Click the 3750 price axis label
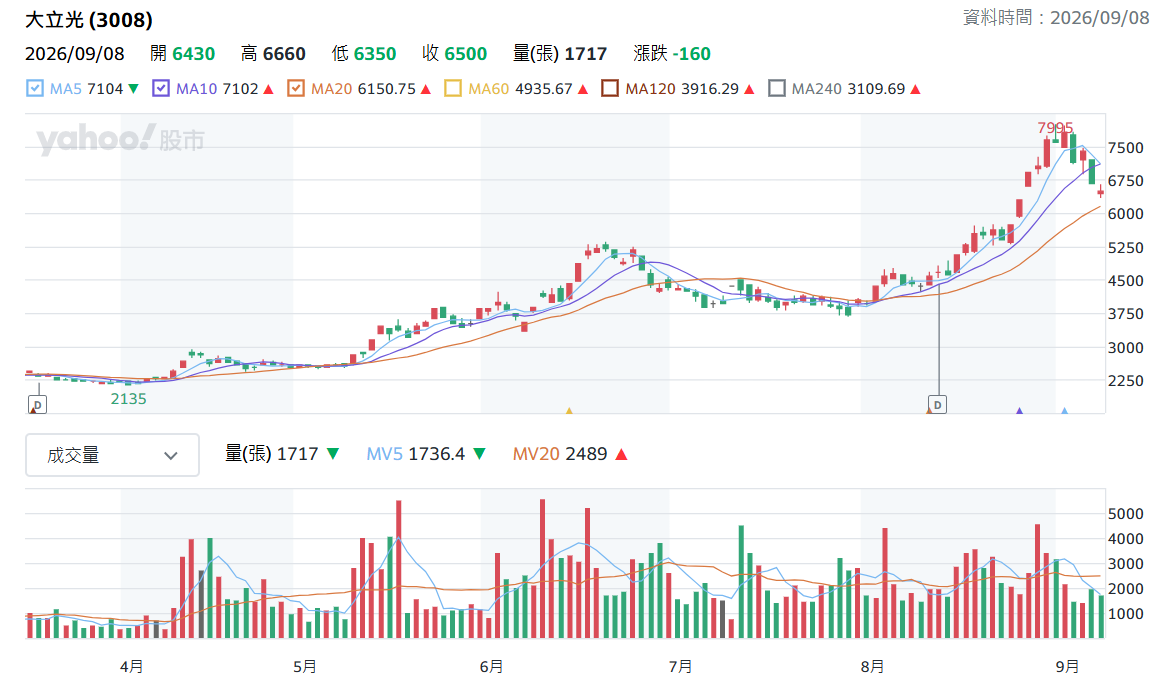 tap(1126, 314)
